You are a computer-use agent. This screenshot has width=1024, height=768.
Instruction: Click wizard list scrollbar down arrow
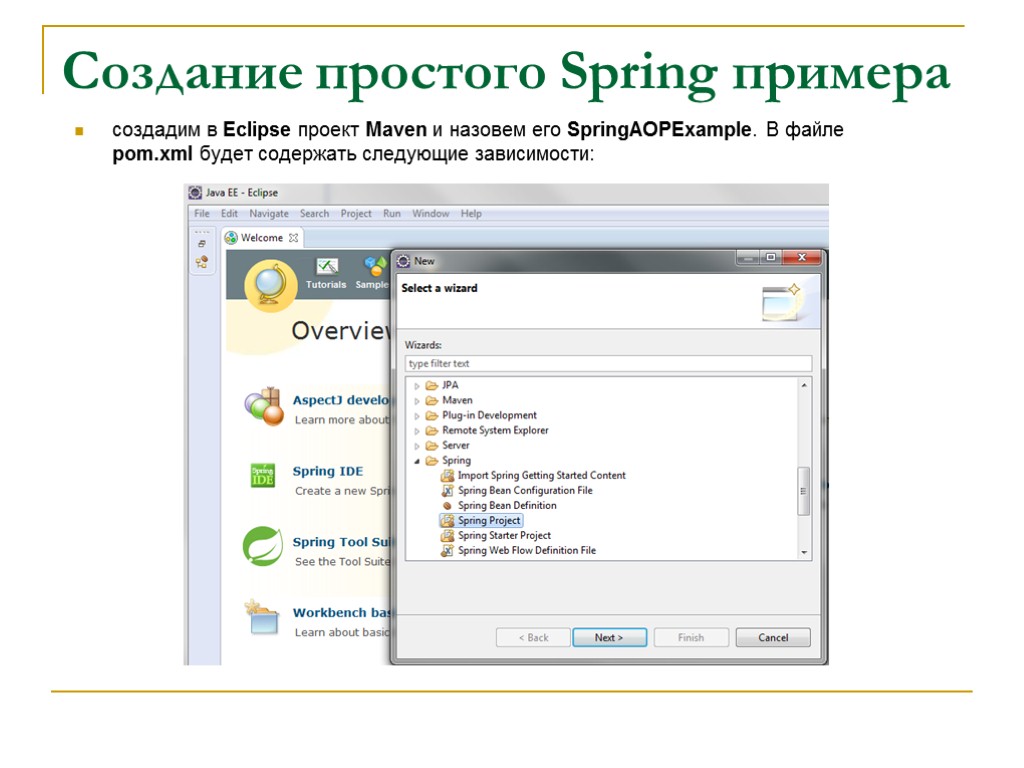click(x=804, y=552)
